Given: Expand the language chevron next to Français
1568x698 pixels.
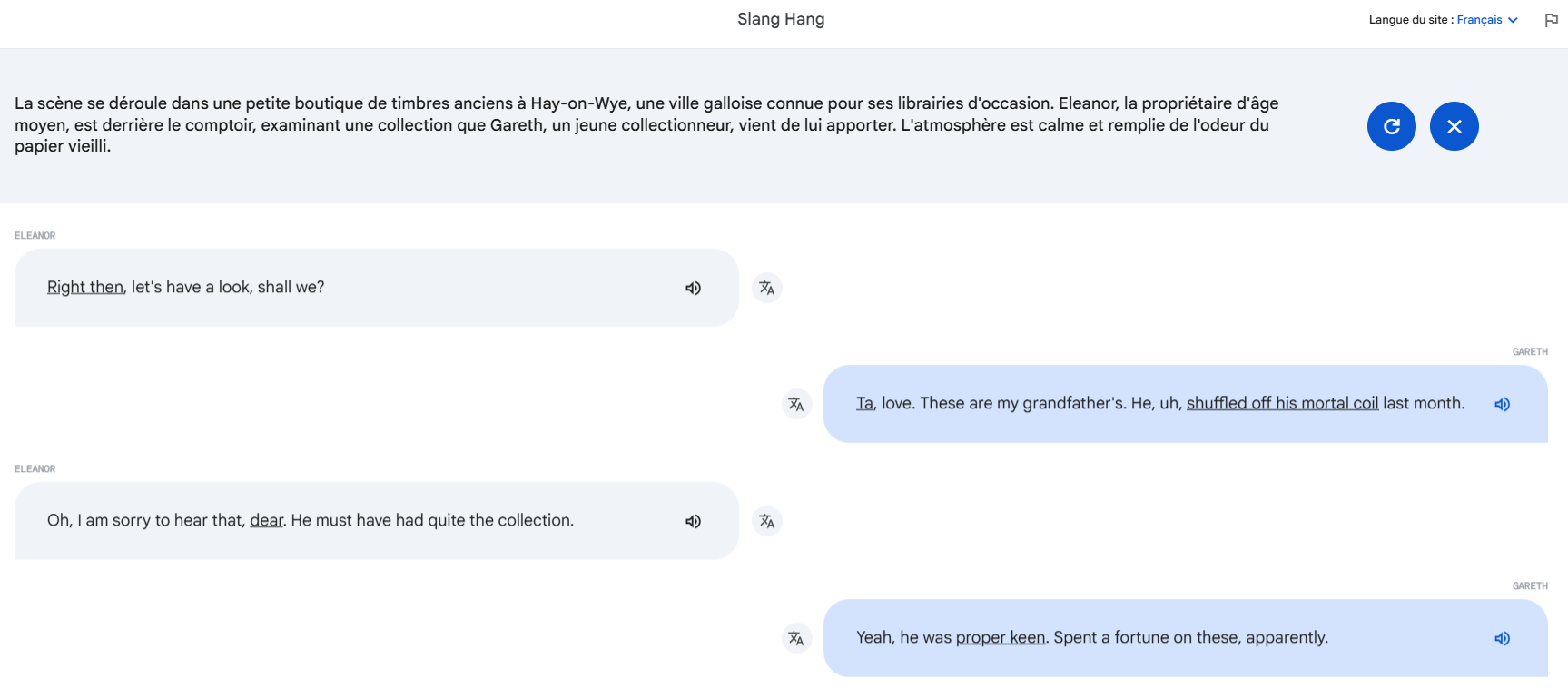Looking at the screenshot, I should pyautogui.click(x=1513, y=20).
